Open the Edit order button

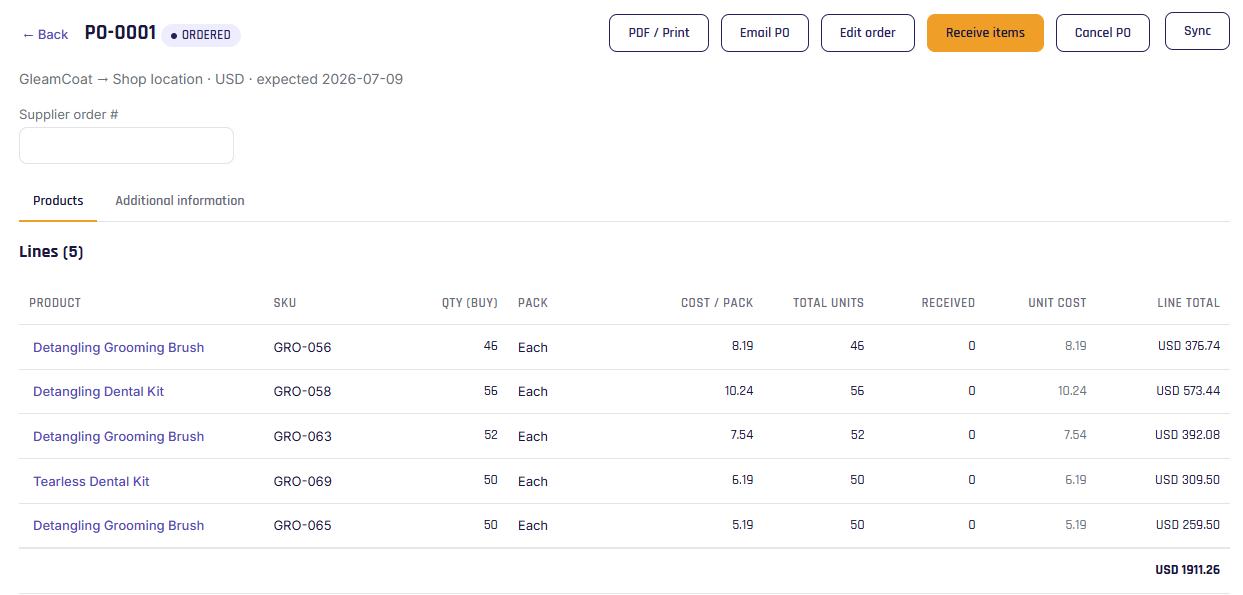(868, 32)
